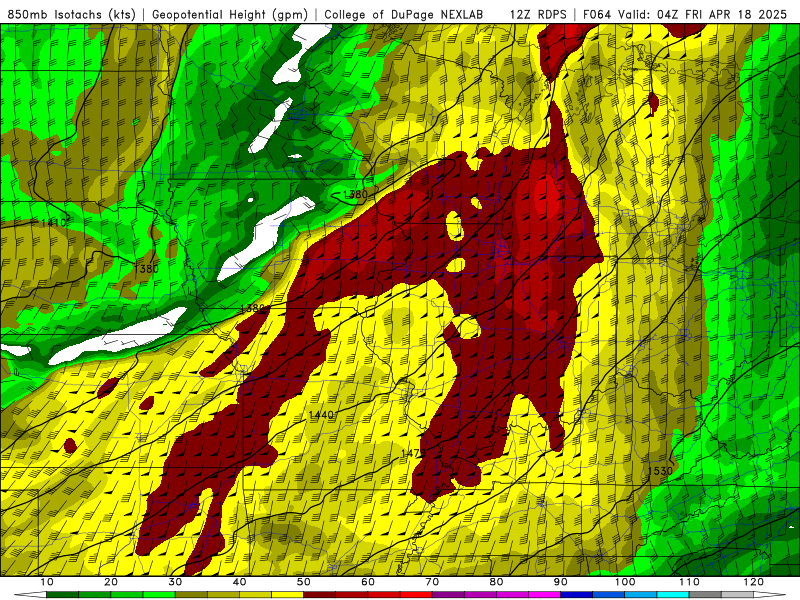Click the colorbar label 70
This screenshot has width=800, height=600.
[x=432, y=582]
